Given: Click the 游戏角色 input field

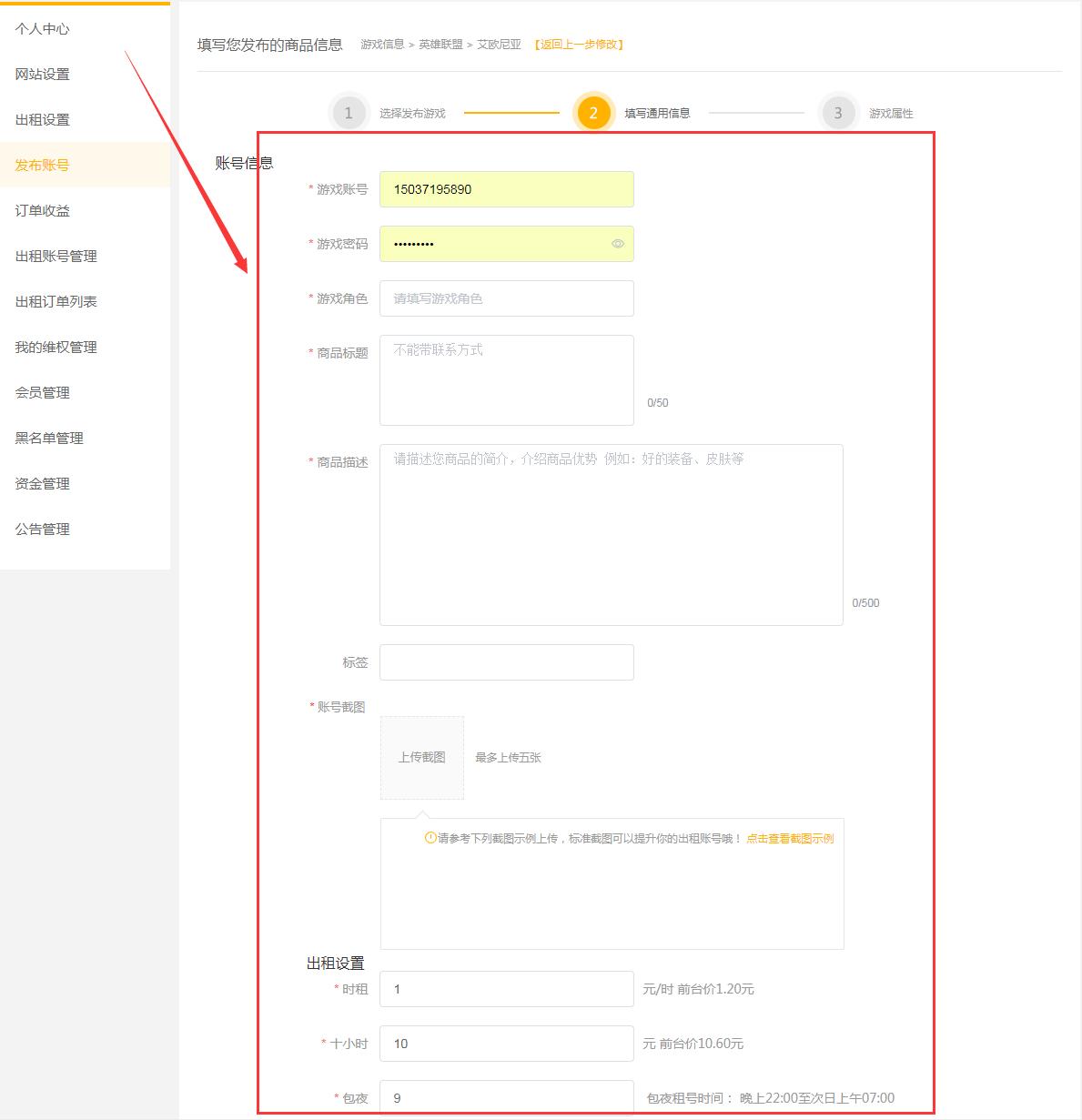Looking at the screenshot, I should coord(506,298).
